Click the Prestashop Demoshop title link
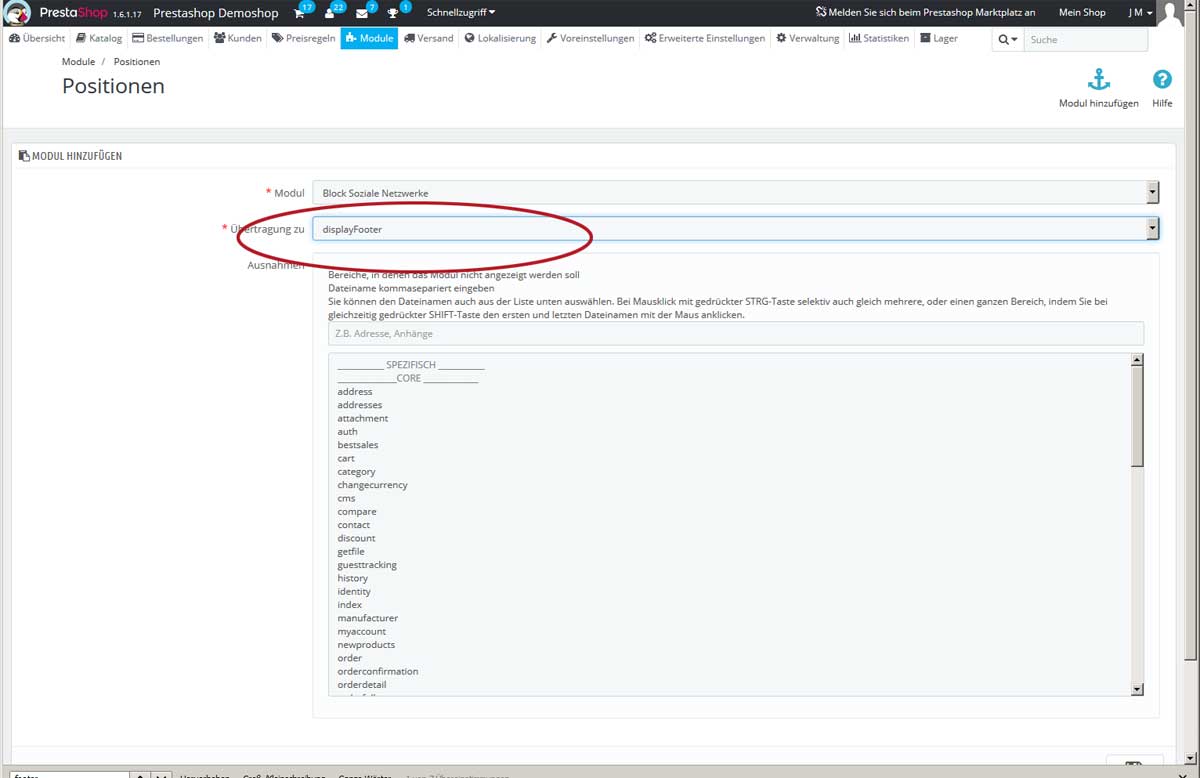This screenshot has width=1200, height=778. 215,13
